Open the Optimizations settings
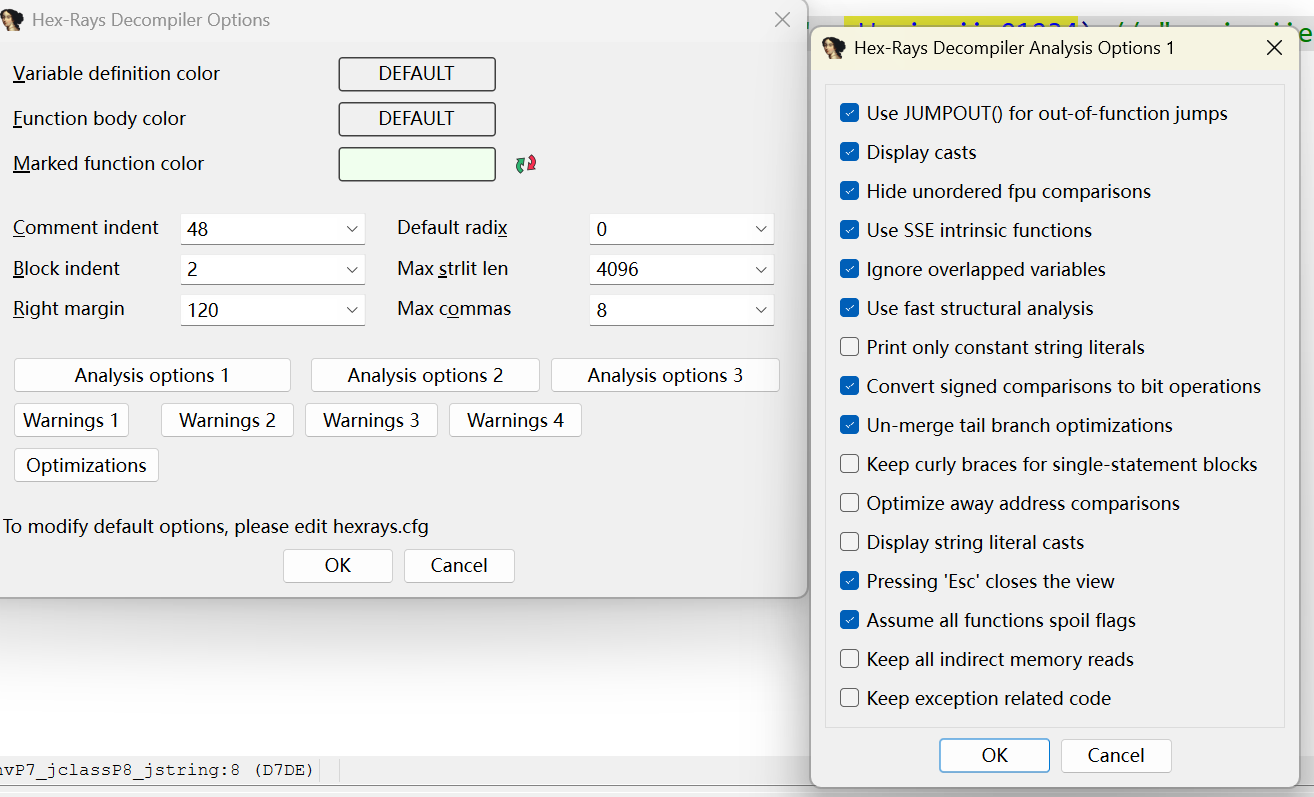The width and height of the screenshot is (1314, 797). point(86,466)
